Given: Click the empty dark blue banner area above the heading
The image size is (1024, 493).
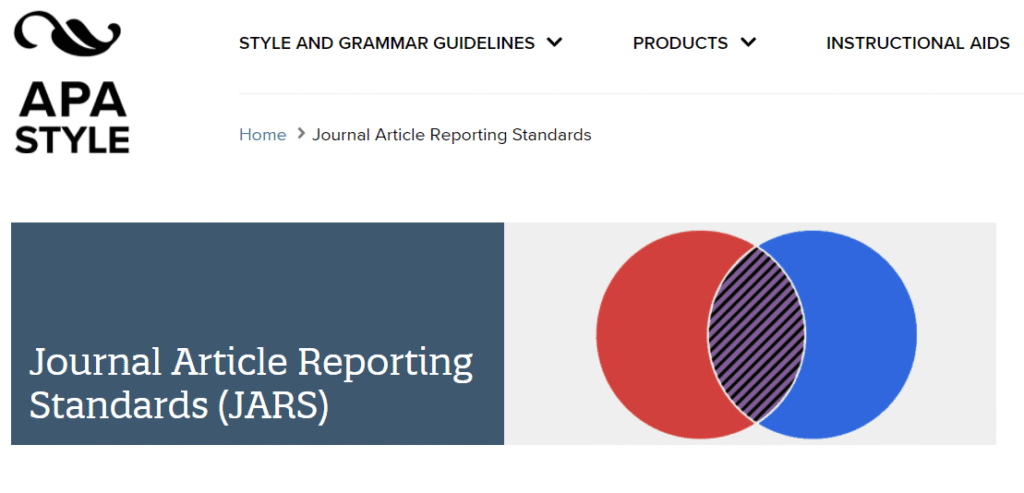Looking at the screenshot, I should 257,275.
